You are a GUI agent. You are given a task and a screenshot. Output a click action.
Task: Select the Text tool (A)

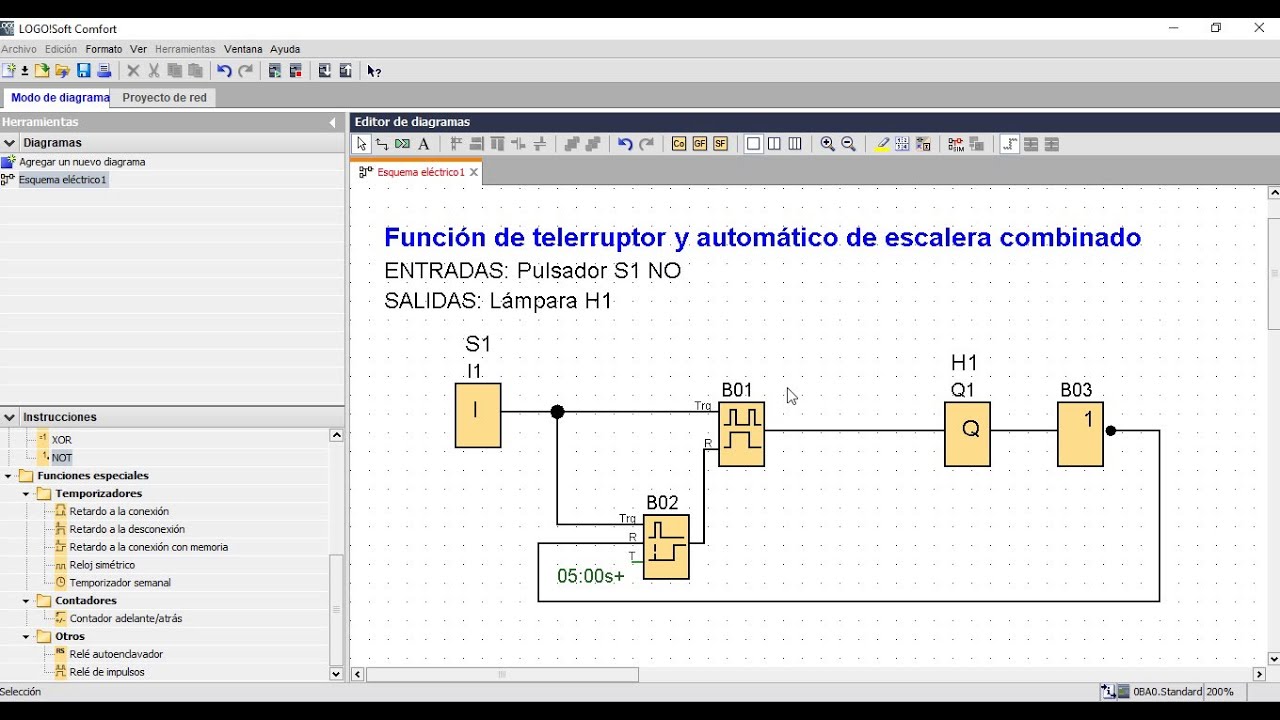[423, 144]
